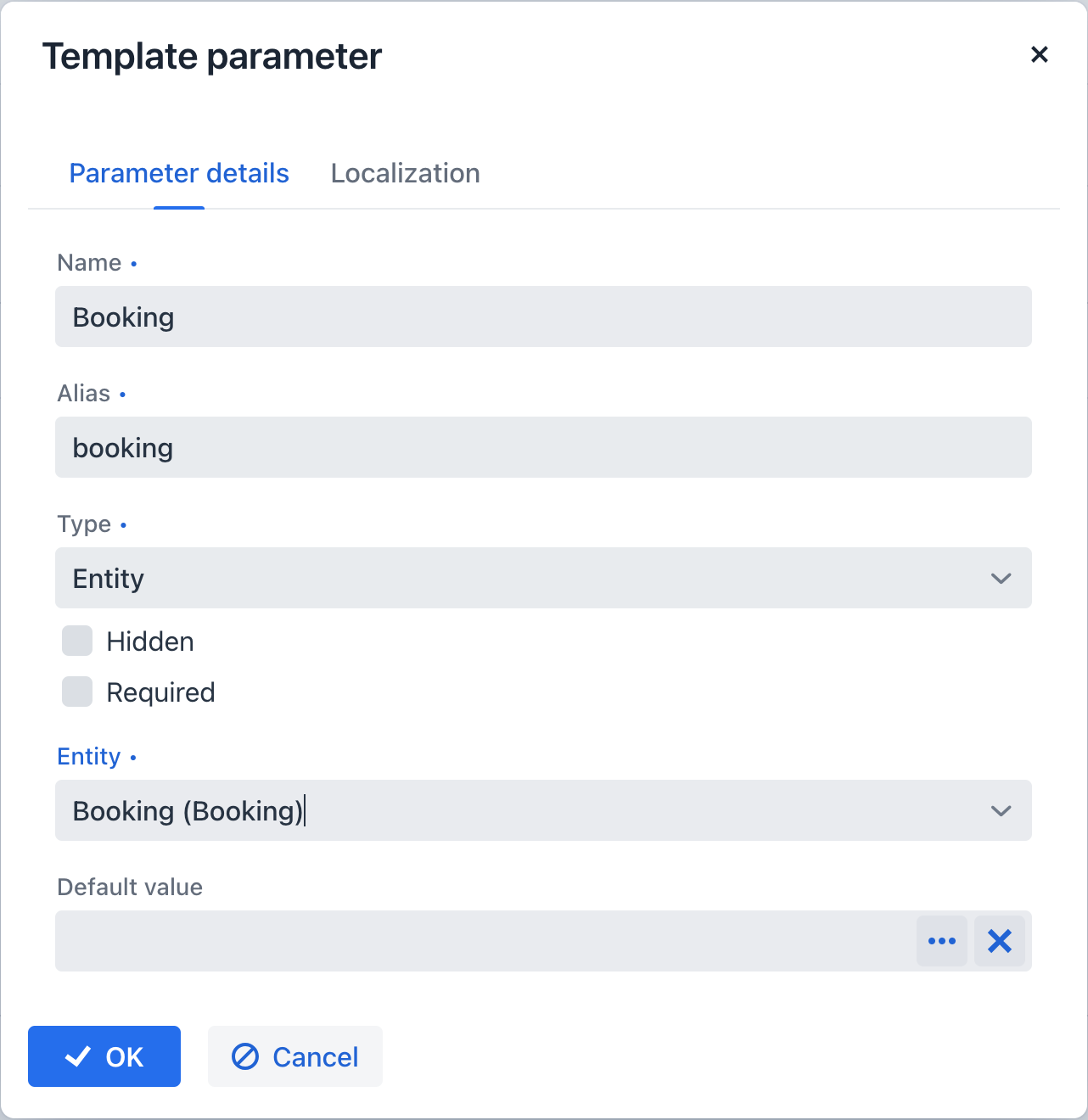Click the checkmark icon inside OK button

tap(78, 1056)
